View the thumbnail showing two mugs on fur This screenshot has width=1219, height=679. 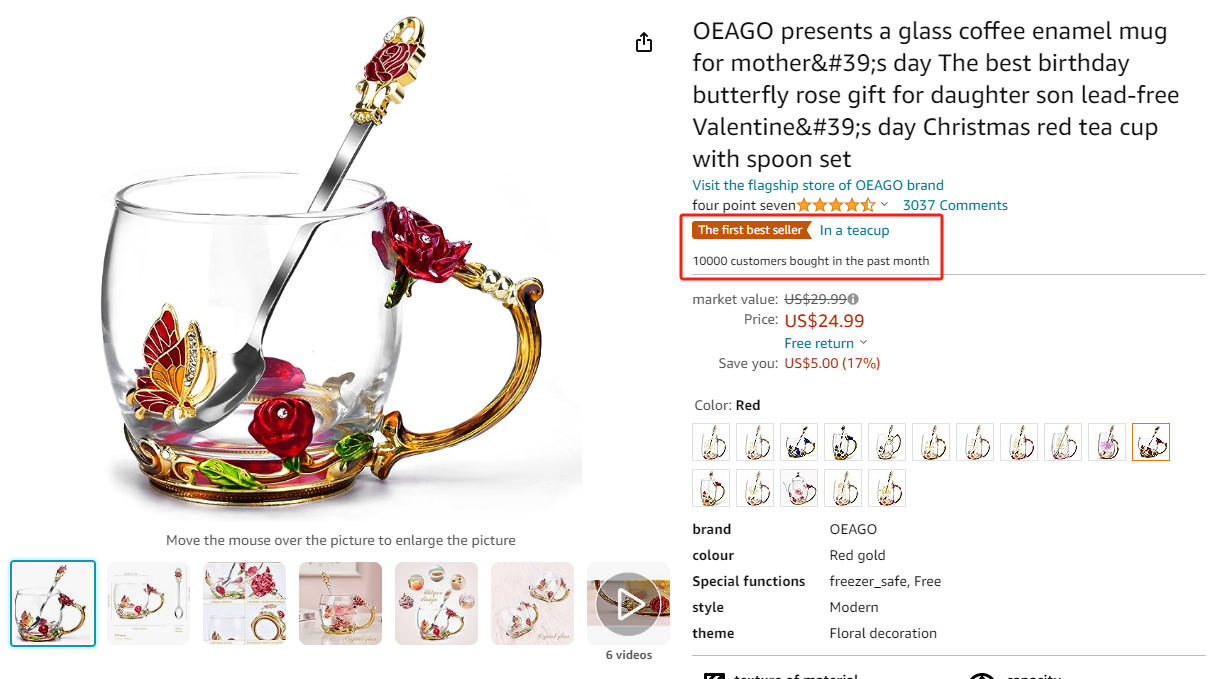point(531,603)
